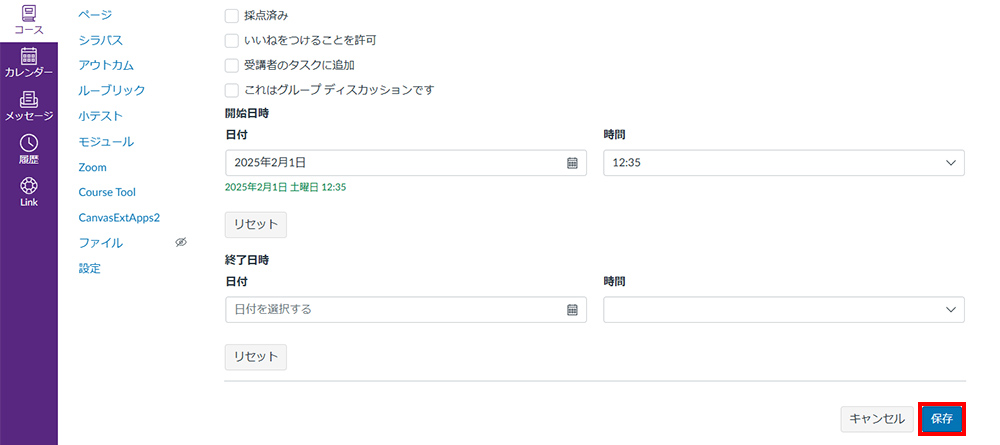Enable いいねをつけることを許可 checkbox

[232, 41]
